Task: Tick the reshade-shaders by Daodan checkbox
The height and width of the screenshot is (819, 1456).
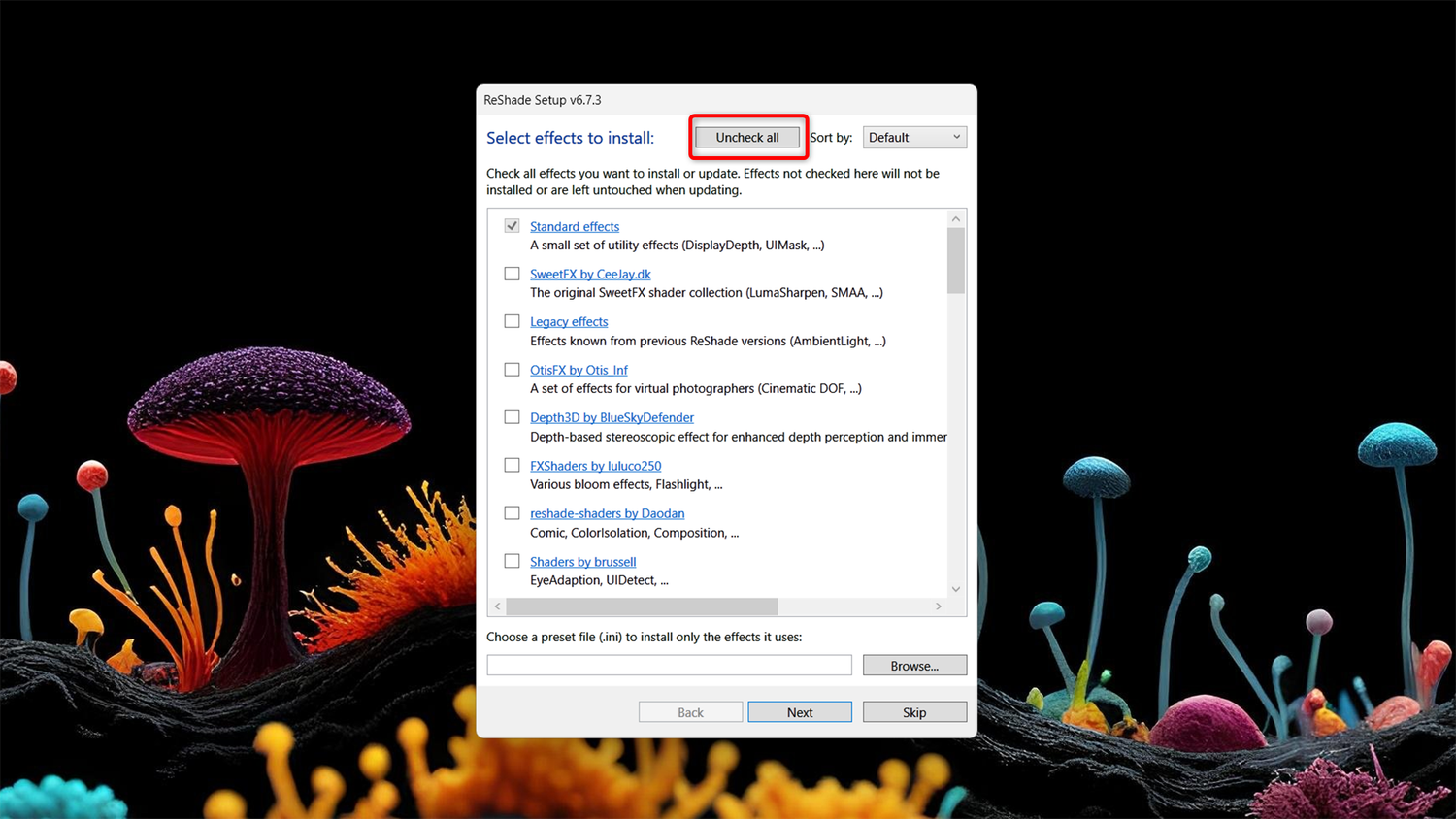Action: [512, 513]
